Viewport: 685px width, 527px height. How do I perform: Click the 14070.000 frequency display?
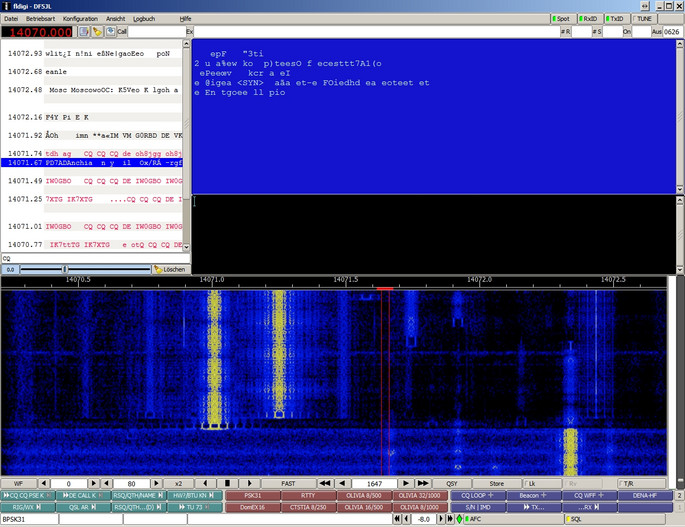click(38, 32)
